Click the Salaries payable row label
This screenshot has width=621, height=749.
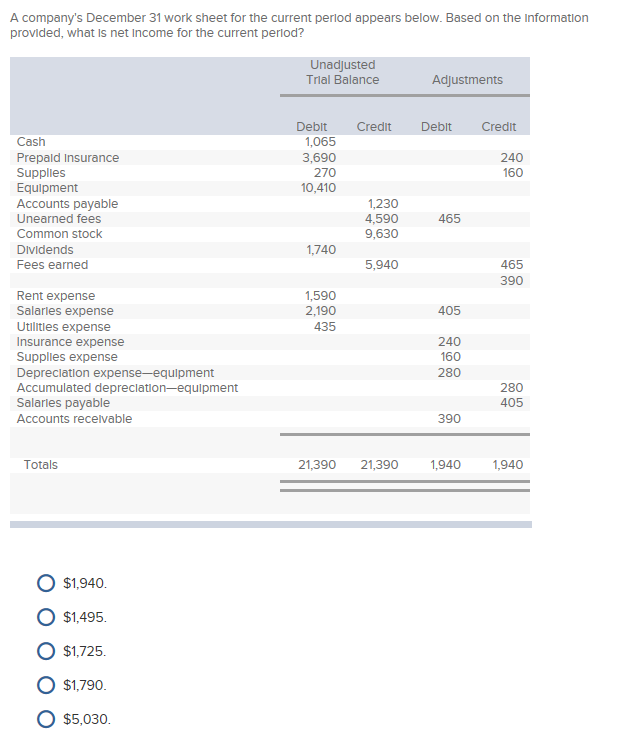(x=63, y=403)
